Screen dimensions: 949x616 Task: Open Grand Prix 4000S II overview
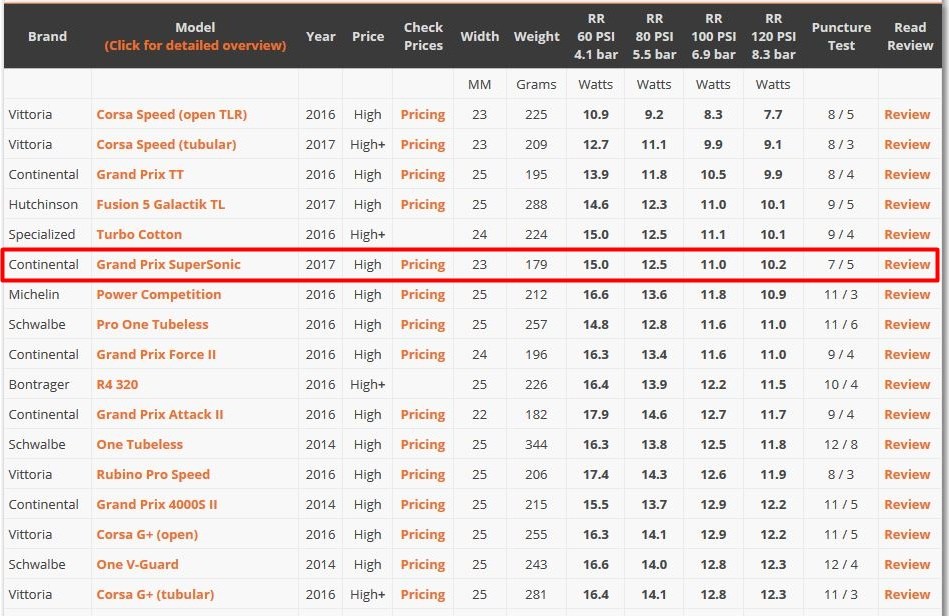(157, 505)
